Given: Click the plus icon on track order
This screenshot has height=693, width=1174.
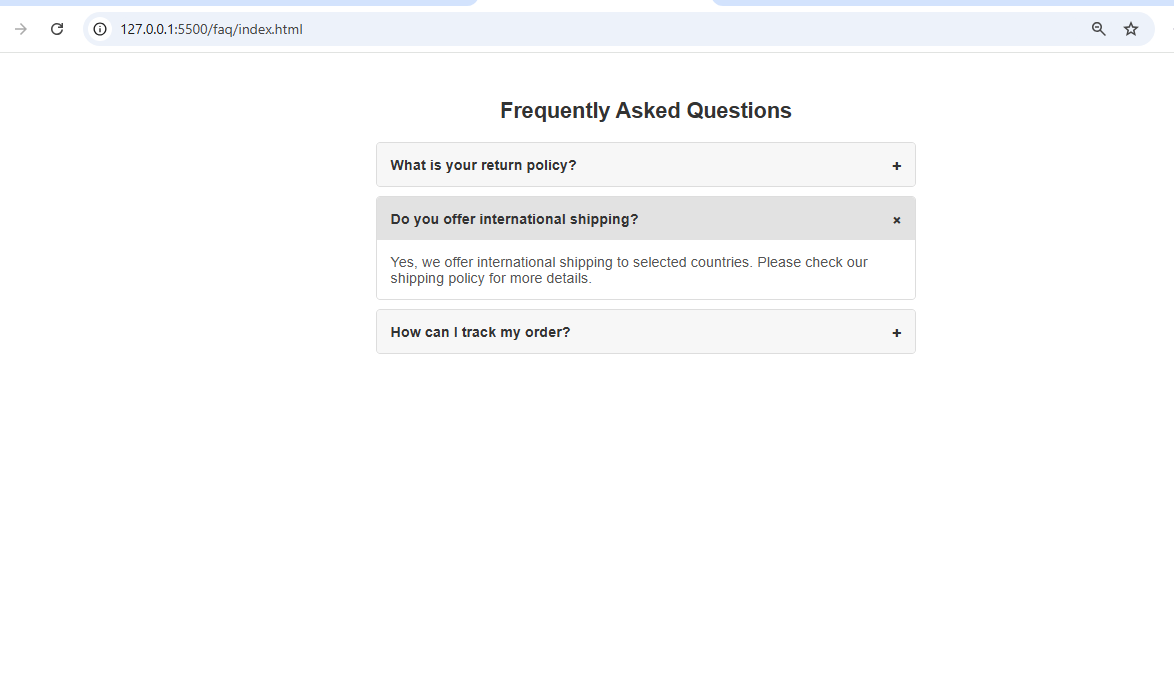Looking at the screenshot, I should coord(896,333).
